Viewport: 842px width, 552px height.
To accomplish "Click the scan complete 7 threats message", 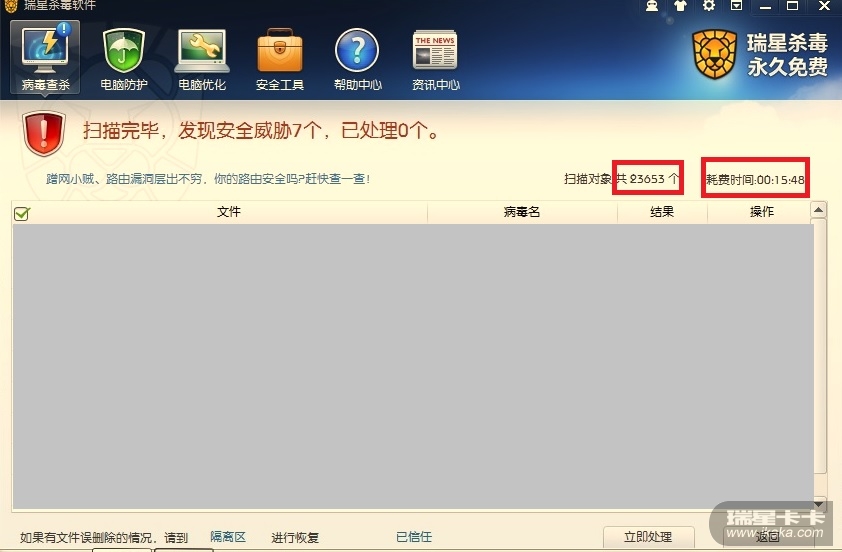I will tap(262, 130).
